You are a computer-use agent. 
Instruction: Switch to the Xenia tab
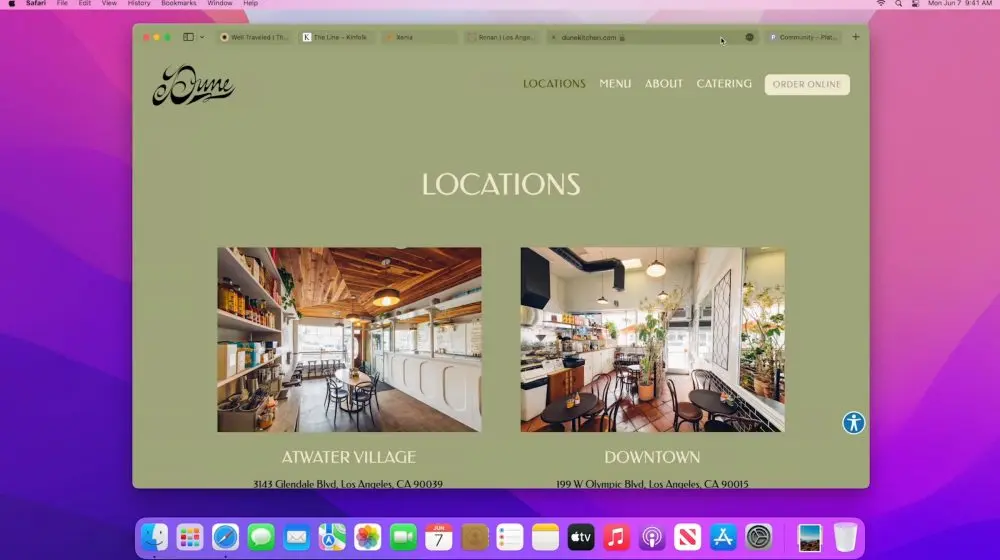(419, 38)
